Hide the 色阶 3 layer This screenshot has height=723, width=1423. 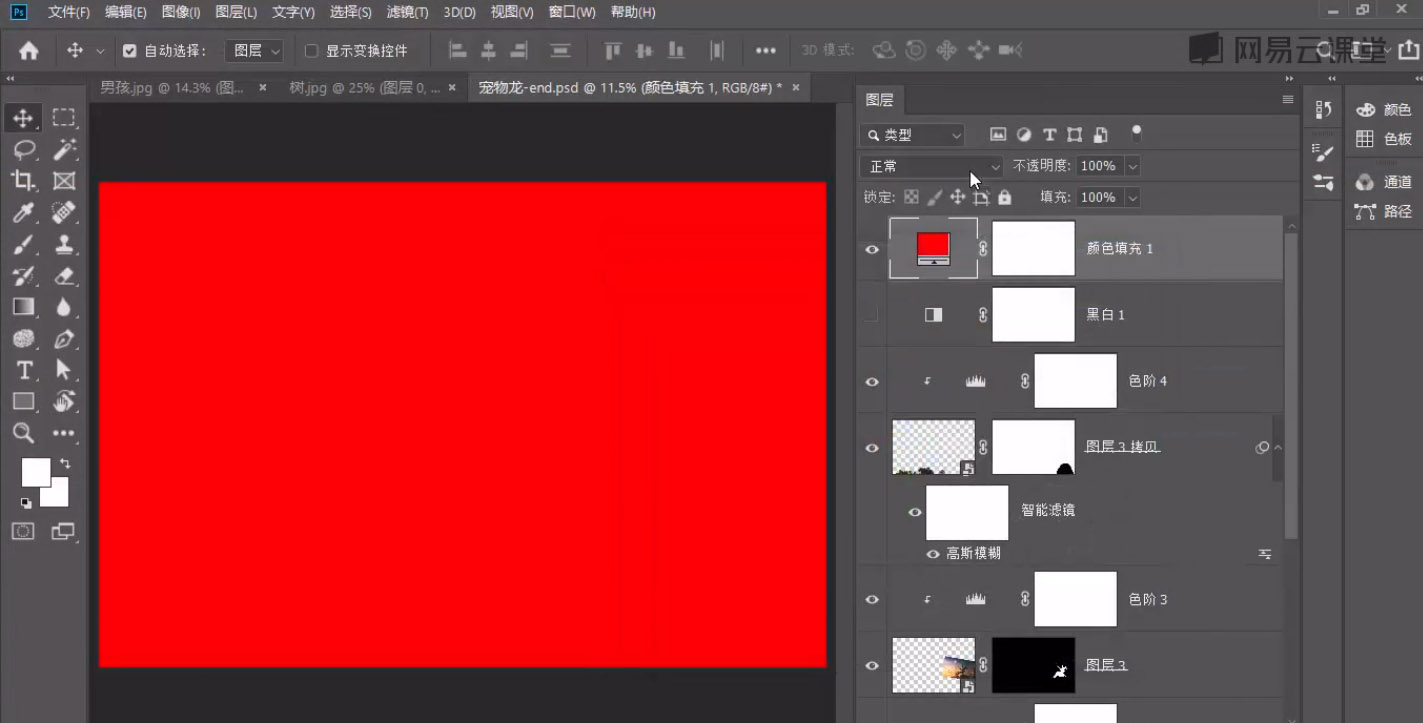pos(872,599)
